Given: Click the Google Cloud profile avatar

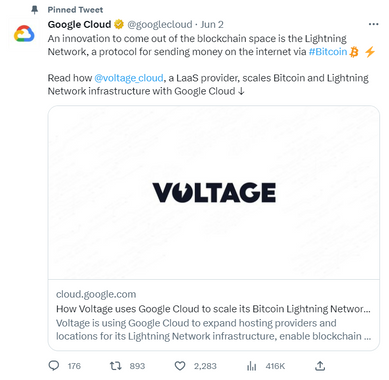Looking at the screenshot, I should point(24,34).
